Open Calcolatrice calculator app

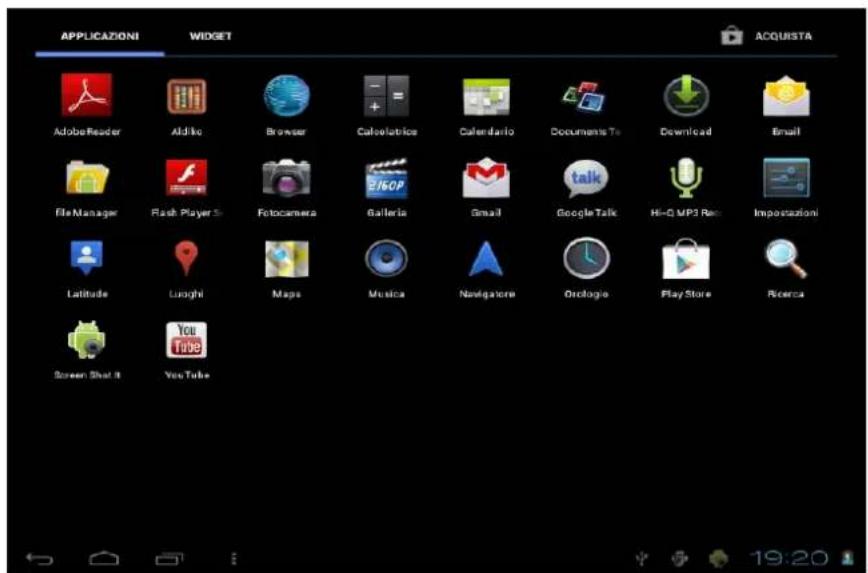[x=386, y=105]
